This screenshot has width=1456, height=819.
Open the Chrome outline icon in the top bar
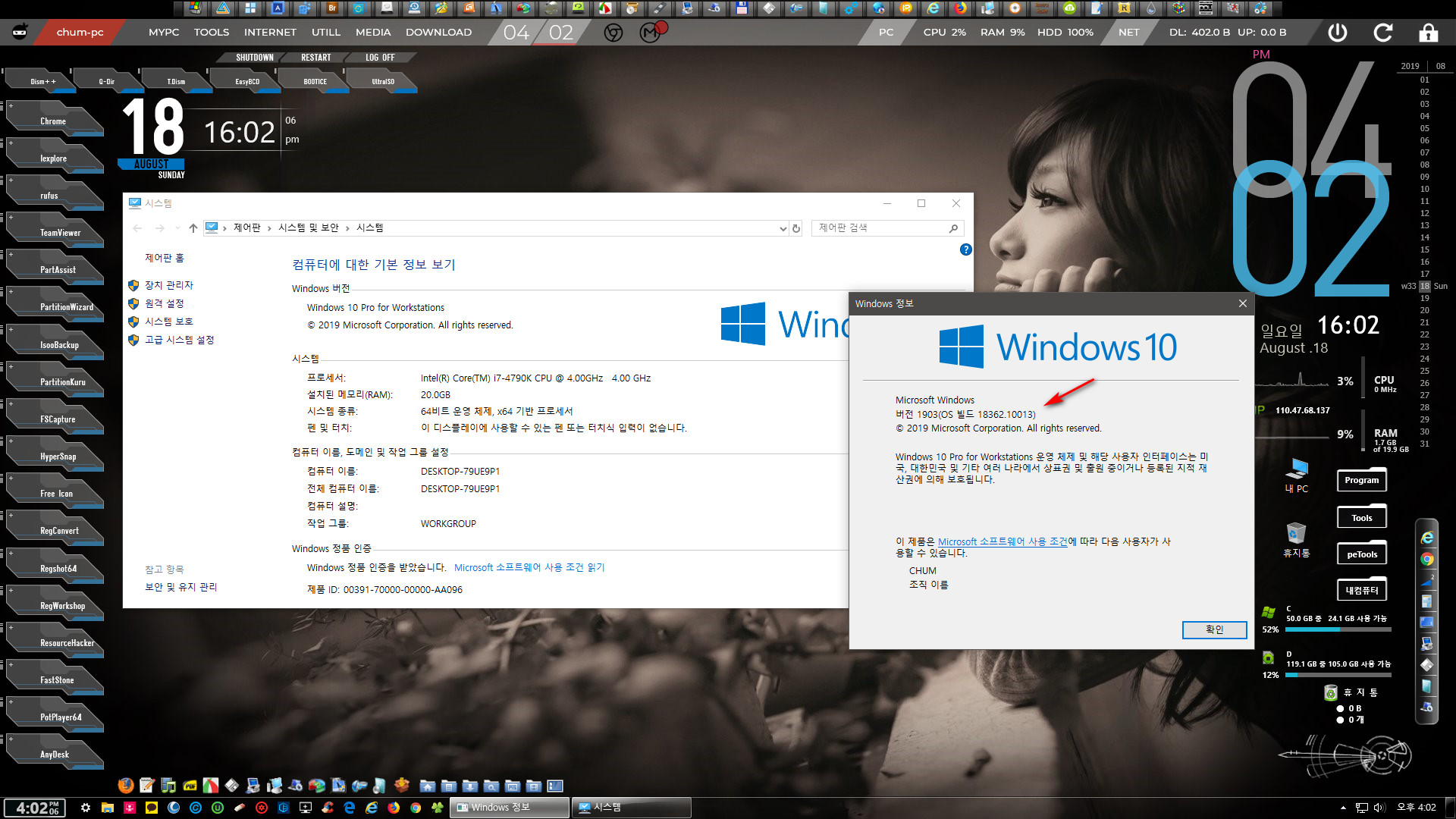(613, 33)
